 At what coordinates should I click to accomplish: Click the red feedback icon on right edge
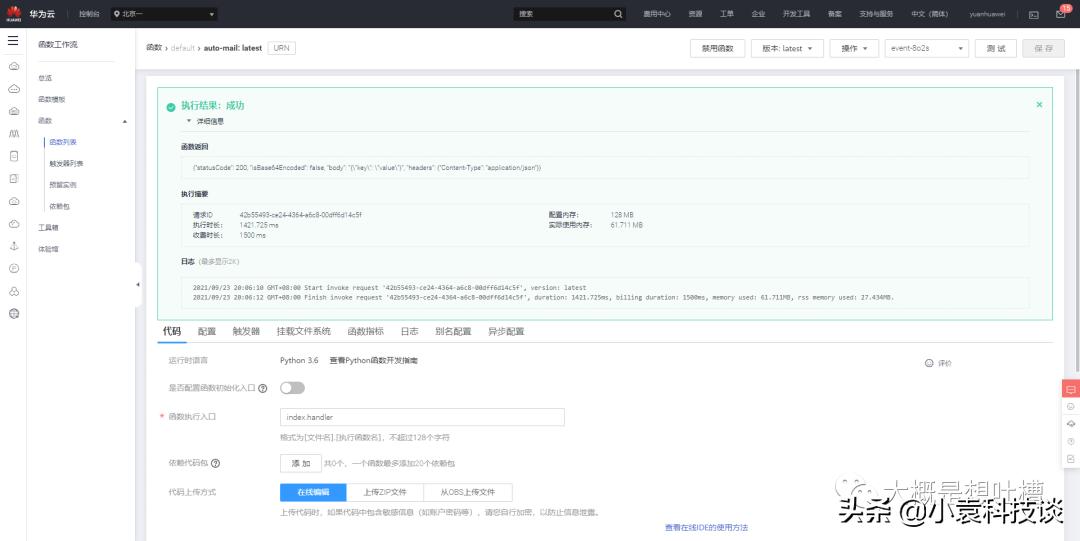(x=1070, y=389)
